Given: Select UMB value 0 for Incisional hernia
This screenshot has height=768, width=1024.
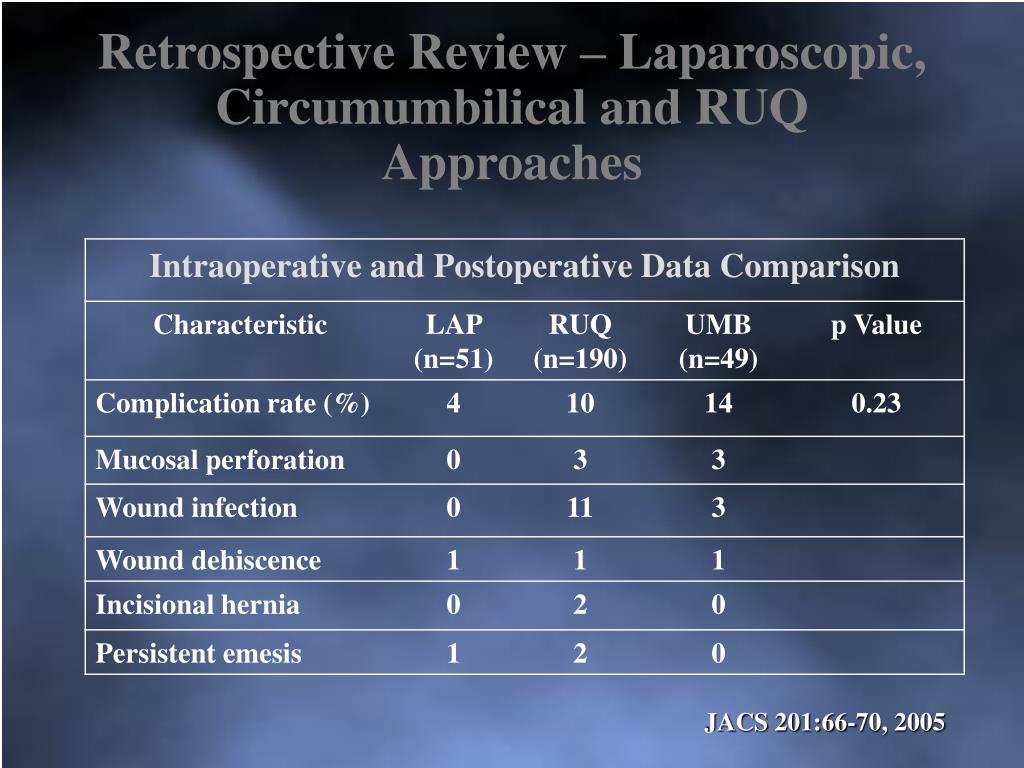Looking at the screenshot, I should 718,605.
